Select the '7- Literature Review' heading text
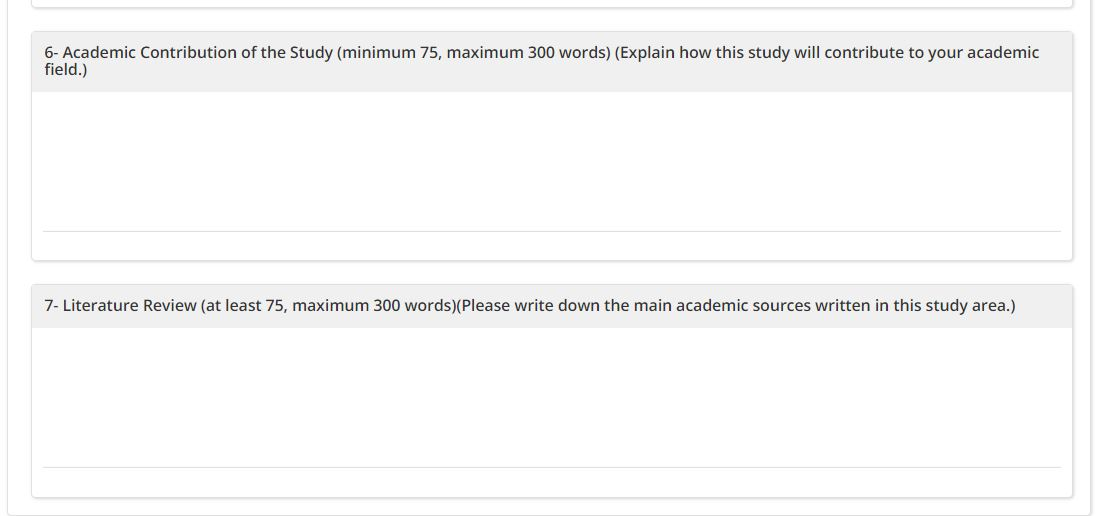1109x516 pixels. coord(120,306)
